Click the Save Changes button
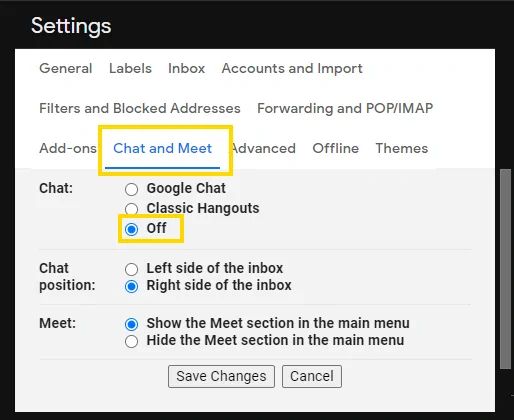514x420 pixels. [x=221, y=376]
